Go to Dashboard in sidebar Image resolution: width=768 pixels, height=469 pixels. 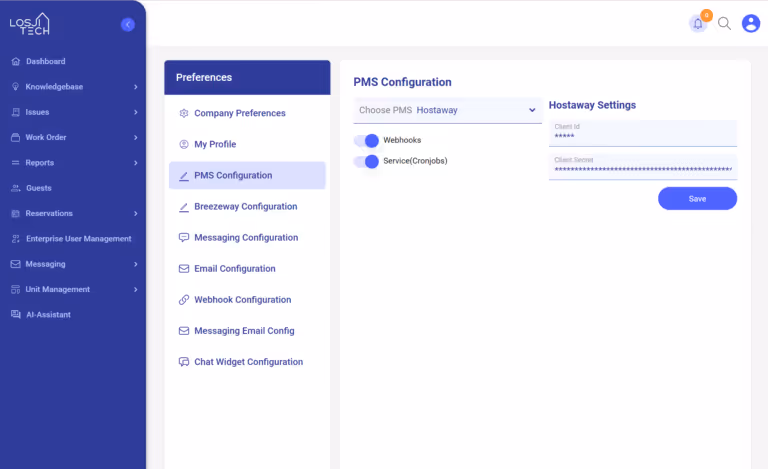pyautogui.click(x=46, y=61)
